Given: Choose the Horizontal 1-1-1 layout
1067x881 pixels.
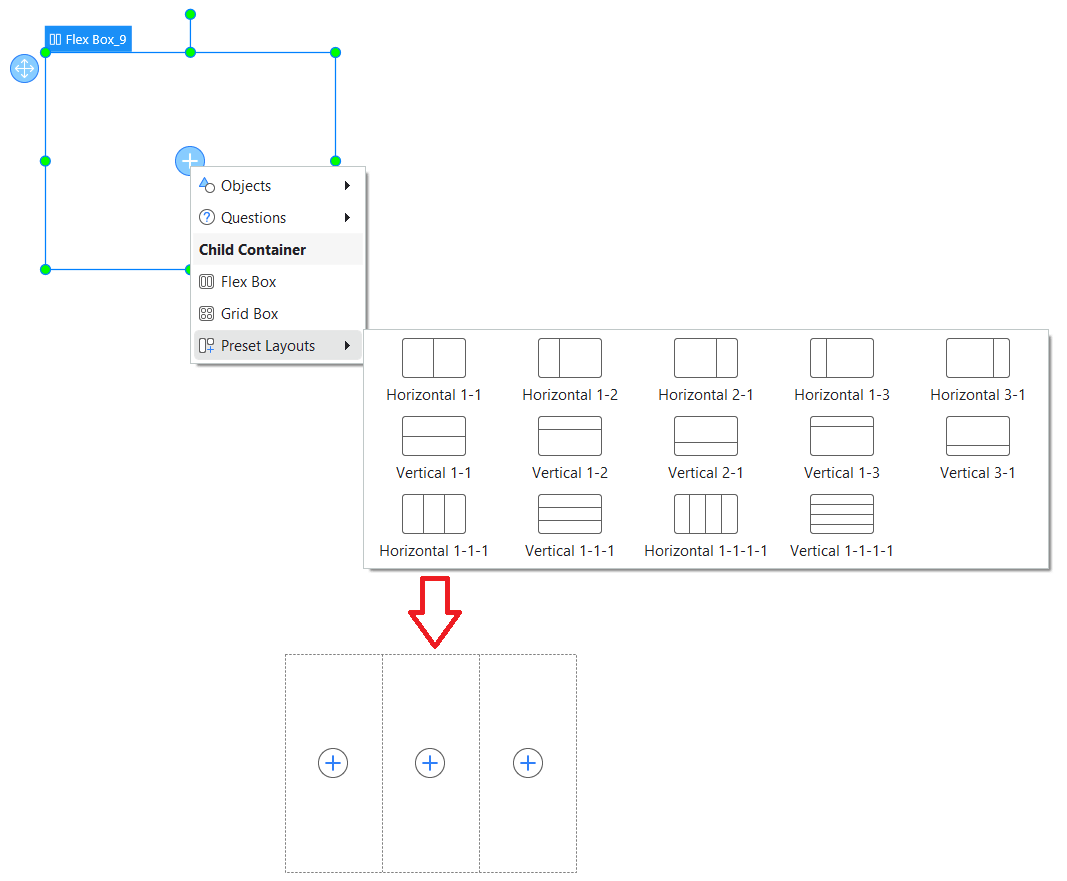Looking at the screenshot, I should (433, 514).
